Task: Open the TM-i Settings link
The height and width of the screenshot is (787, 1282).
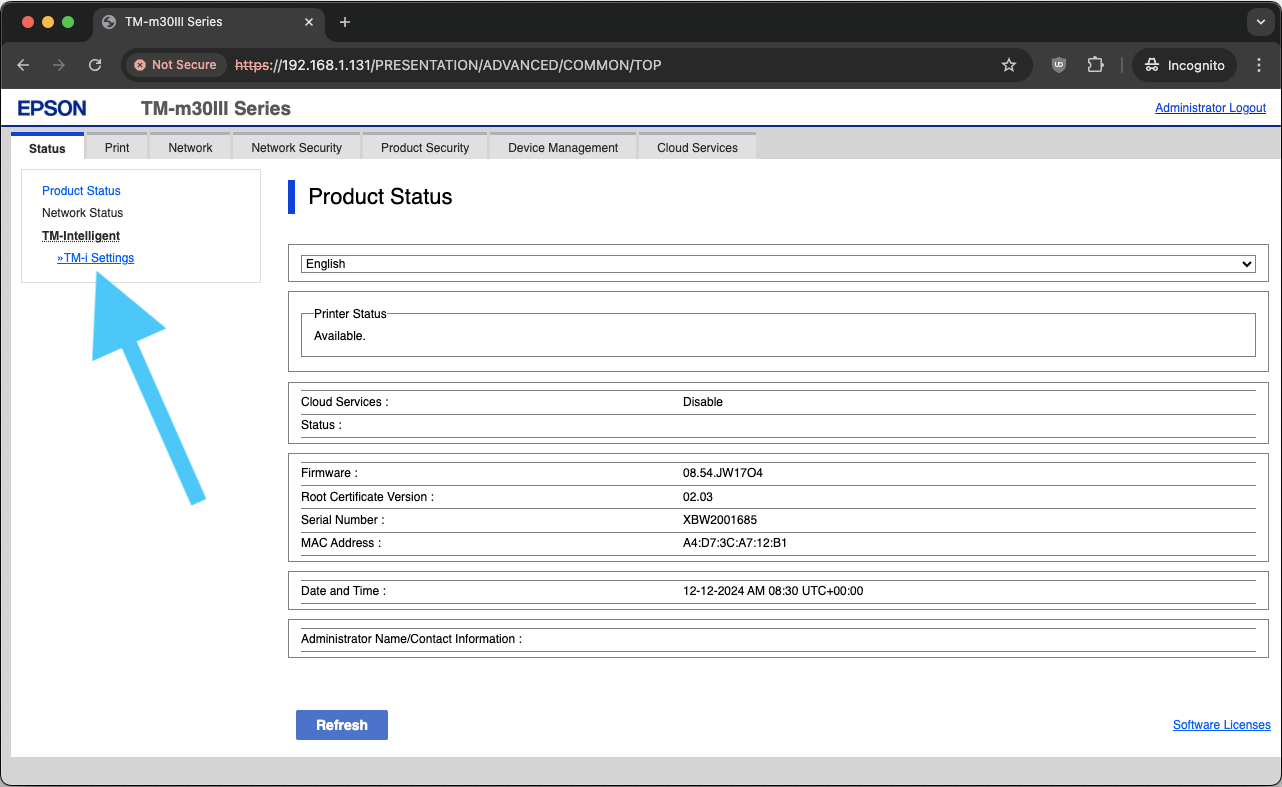Action: (x=96, y=258)
